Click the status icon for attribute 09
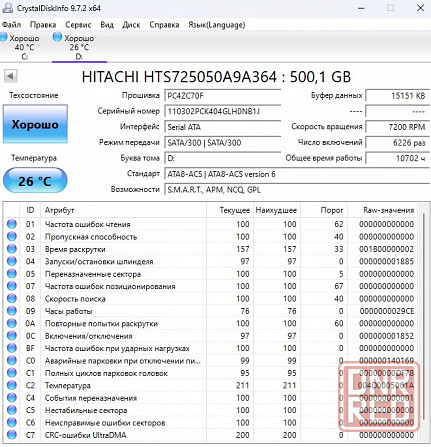Image resolution: width=431 pixels, height=447 pixels. (12, 311)
